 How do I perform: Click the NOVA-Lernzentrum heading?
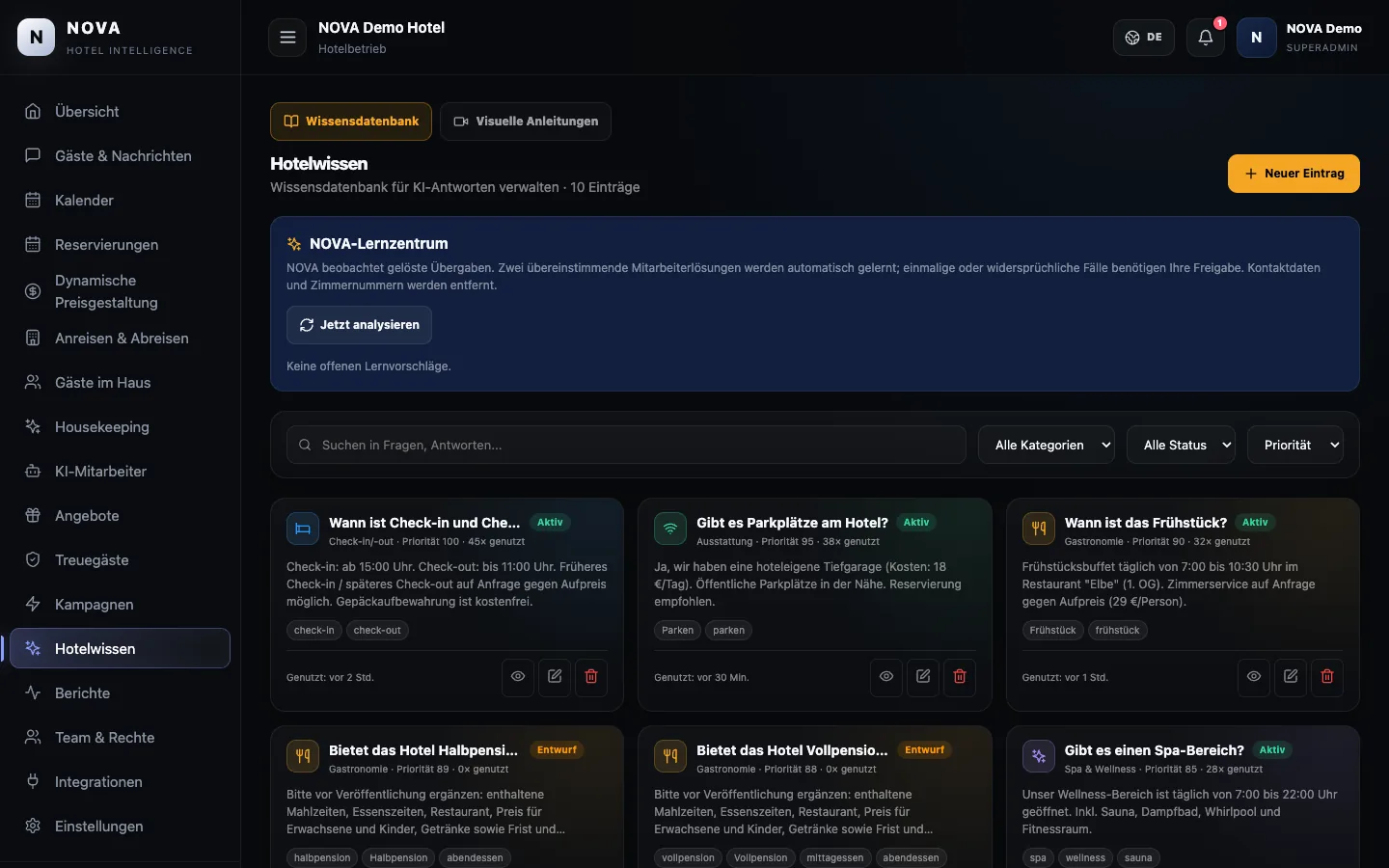(x=378, y=244)
